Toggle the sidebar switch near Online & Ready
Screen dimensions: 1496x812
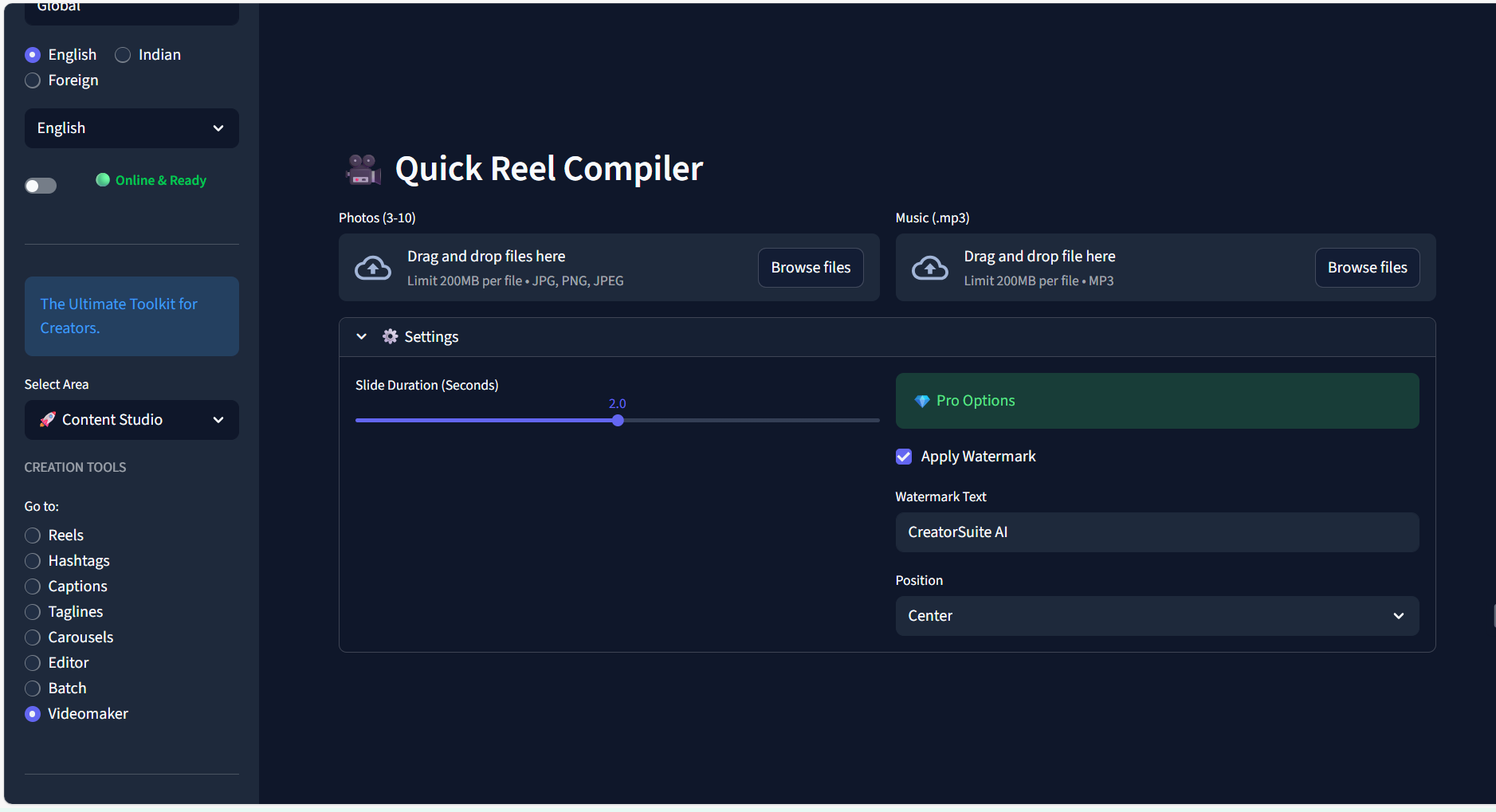tap(41, 186)
